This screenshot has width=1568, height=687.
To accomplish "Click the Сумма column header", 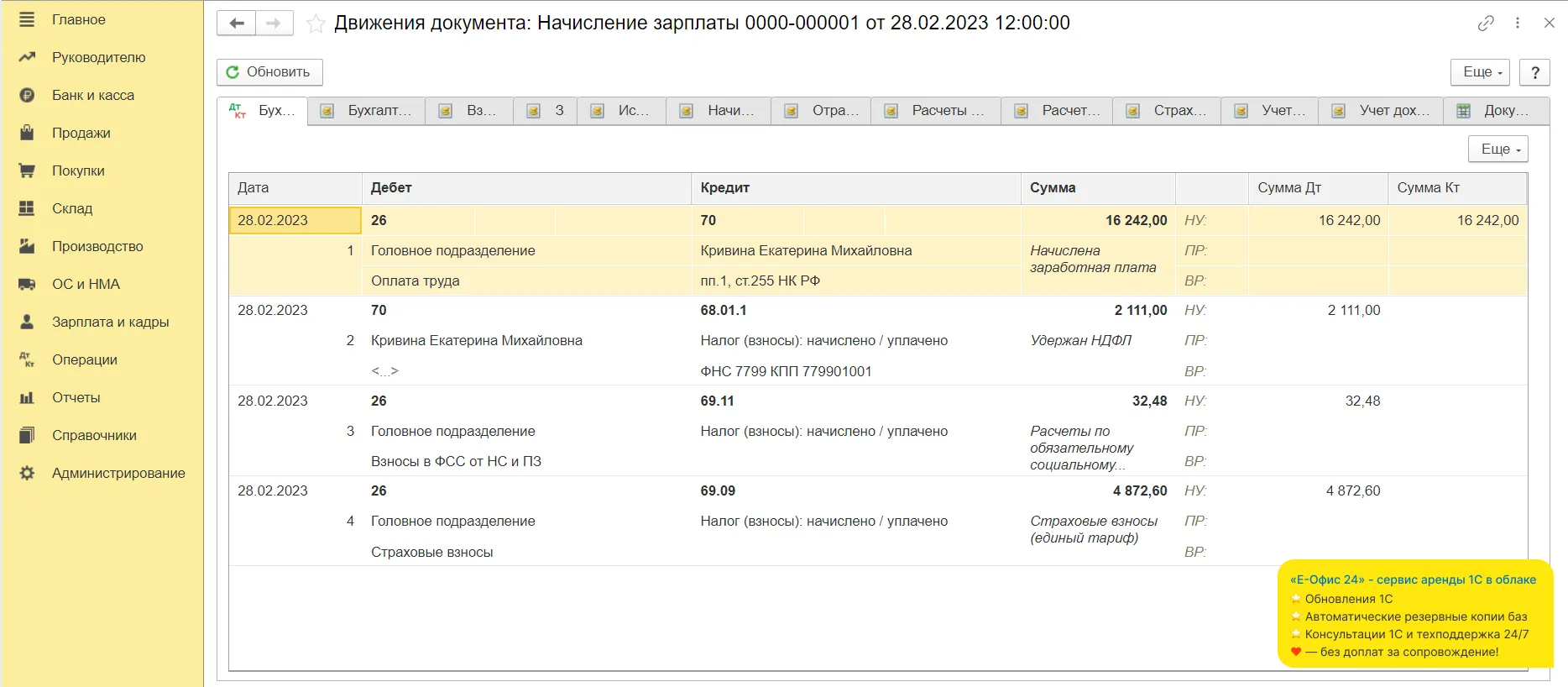I will click(x=1096, y=188).
